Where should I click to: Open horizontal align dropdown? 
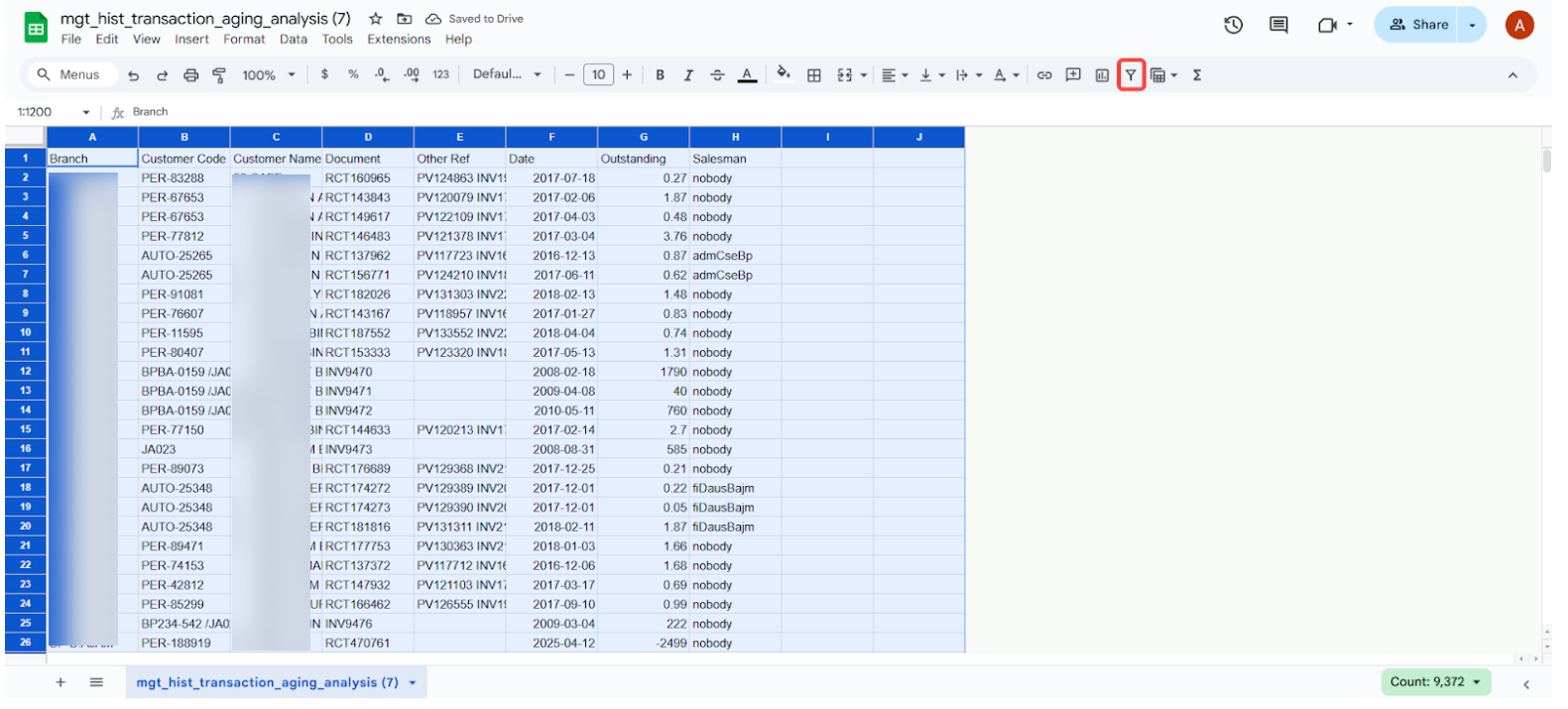point(895,75)
